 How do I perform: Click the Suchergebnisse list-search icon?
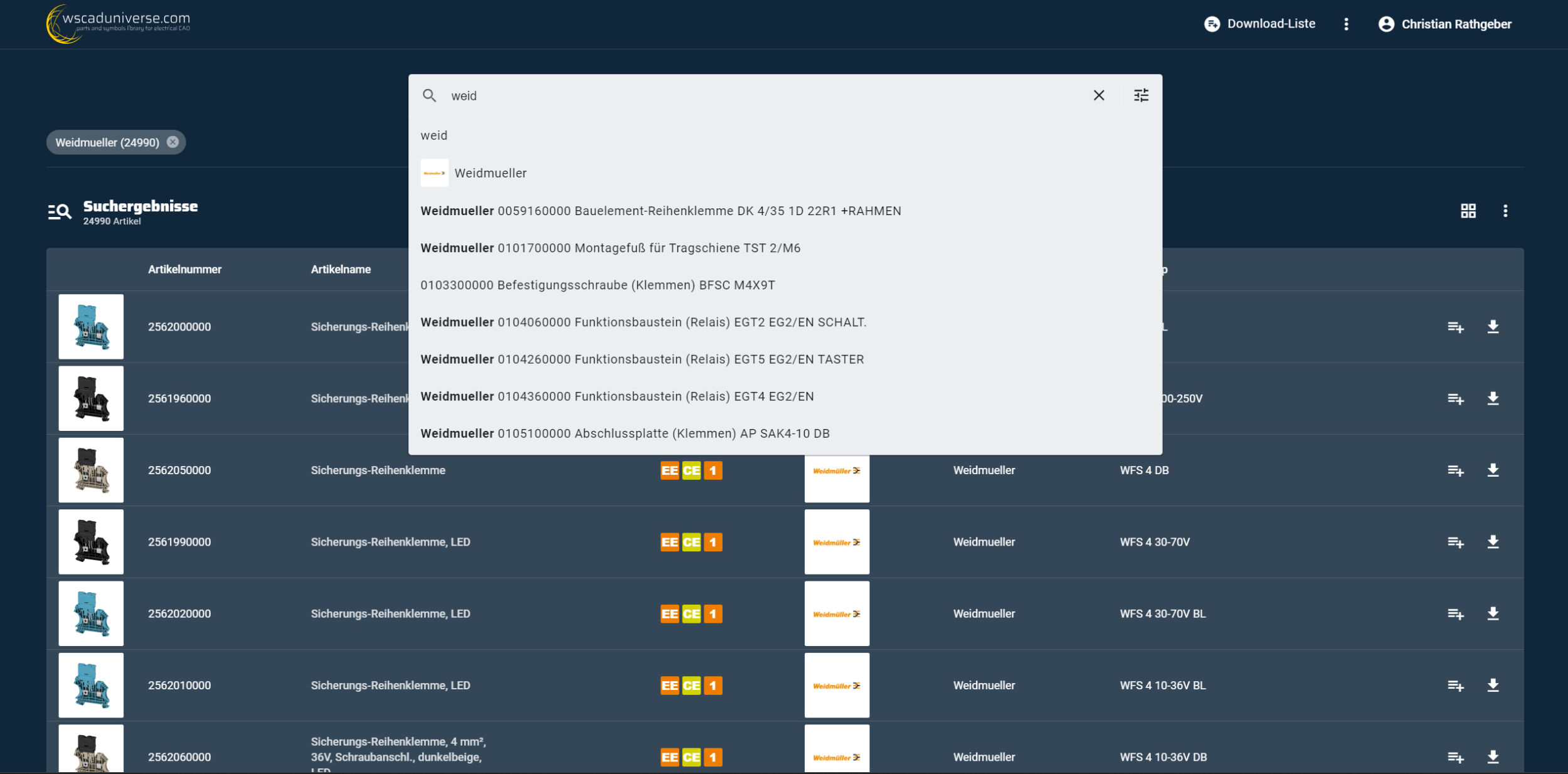coord(60,212)
